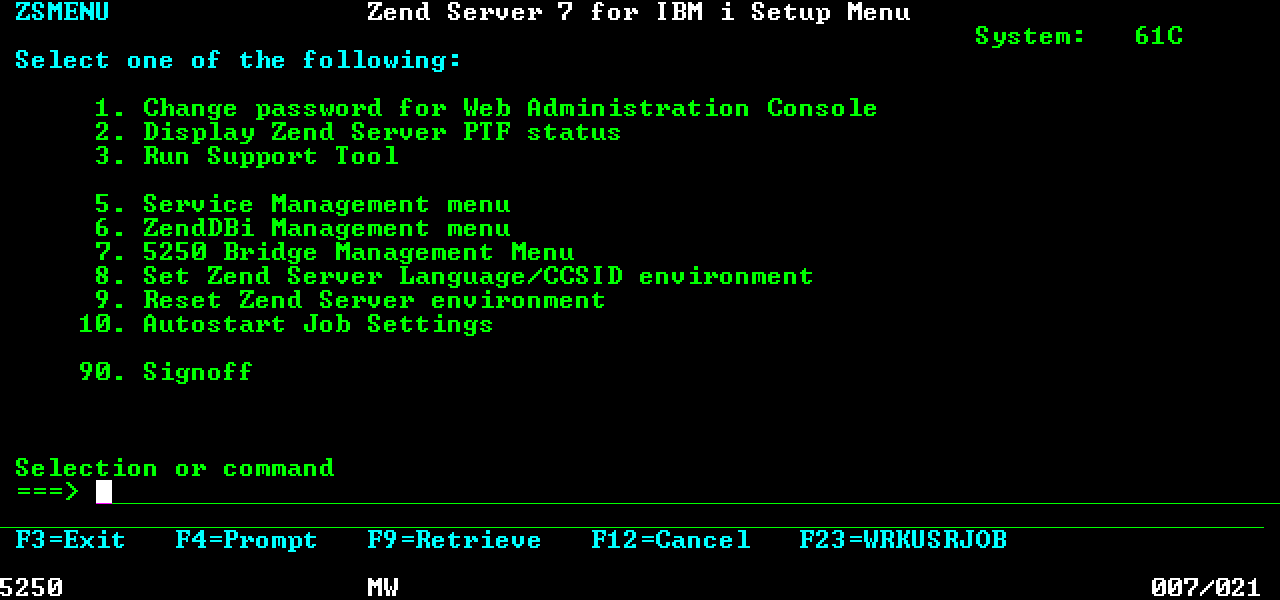Choose option 90 Signoff
The width and height of the screenshot is (1280, 600).
coord(166,372)
